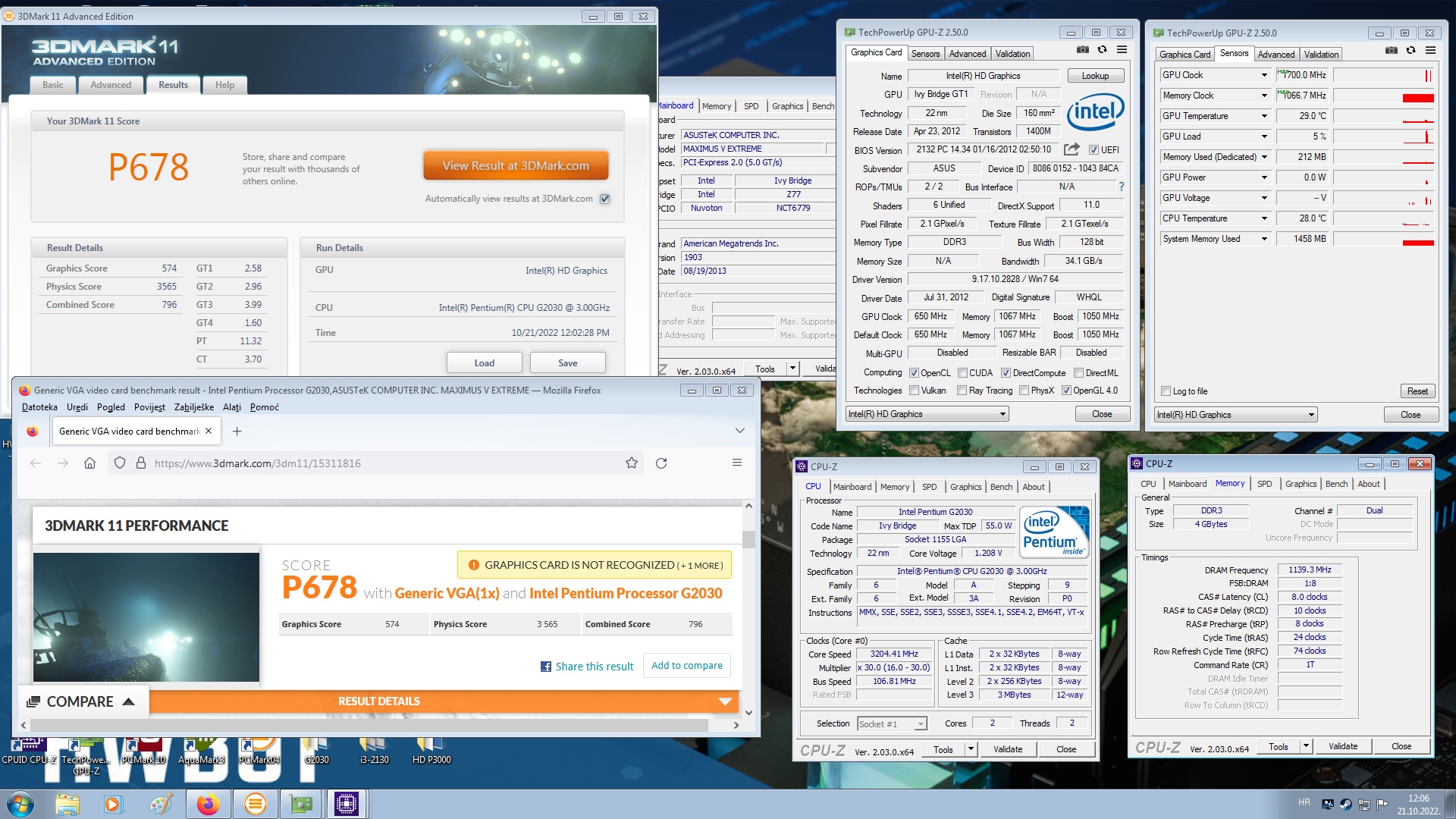Viewport: 1456px width, 819px height.
Task: Click the Lookup button in GPU-Z
Action: pos(1095,76)
